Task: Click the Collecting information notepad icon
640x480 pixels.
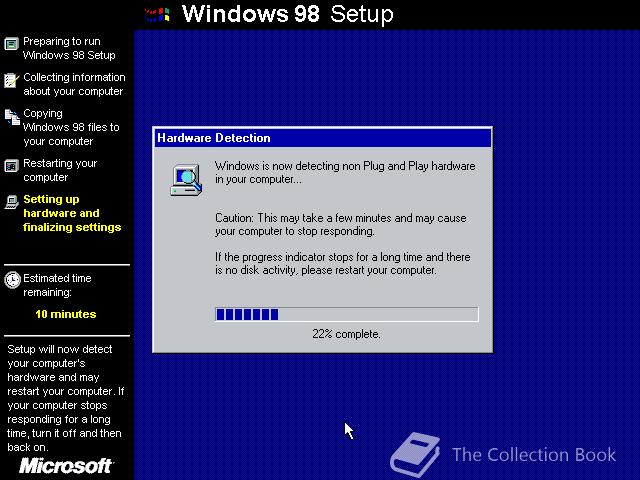Action: click(11, 80)
